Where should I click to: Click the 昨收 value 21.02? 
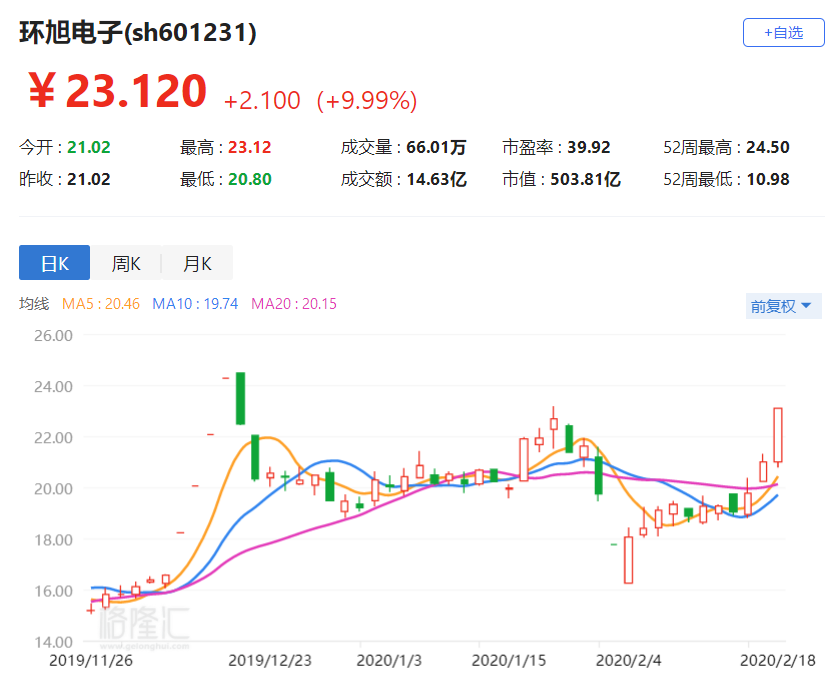pyautogui.click(x=89, y=179)
